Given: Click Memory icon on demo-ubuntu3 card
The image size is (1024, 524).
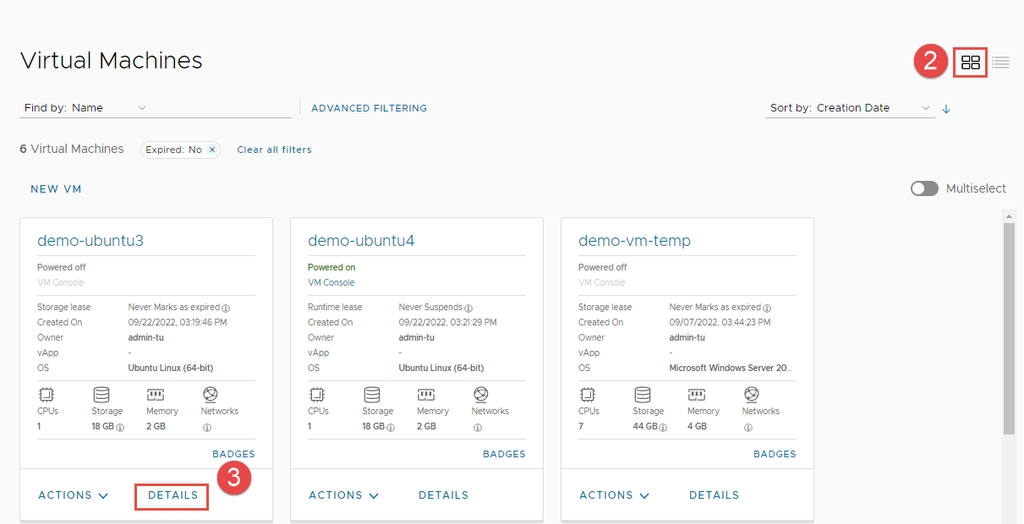Looking at the screenshot, I should tap(155, 395).
